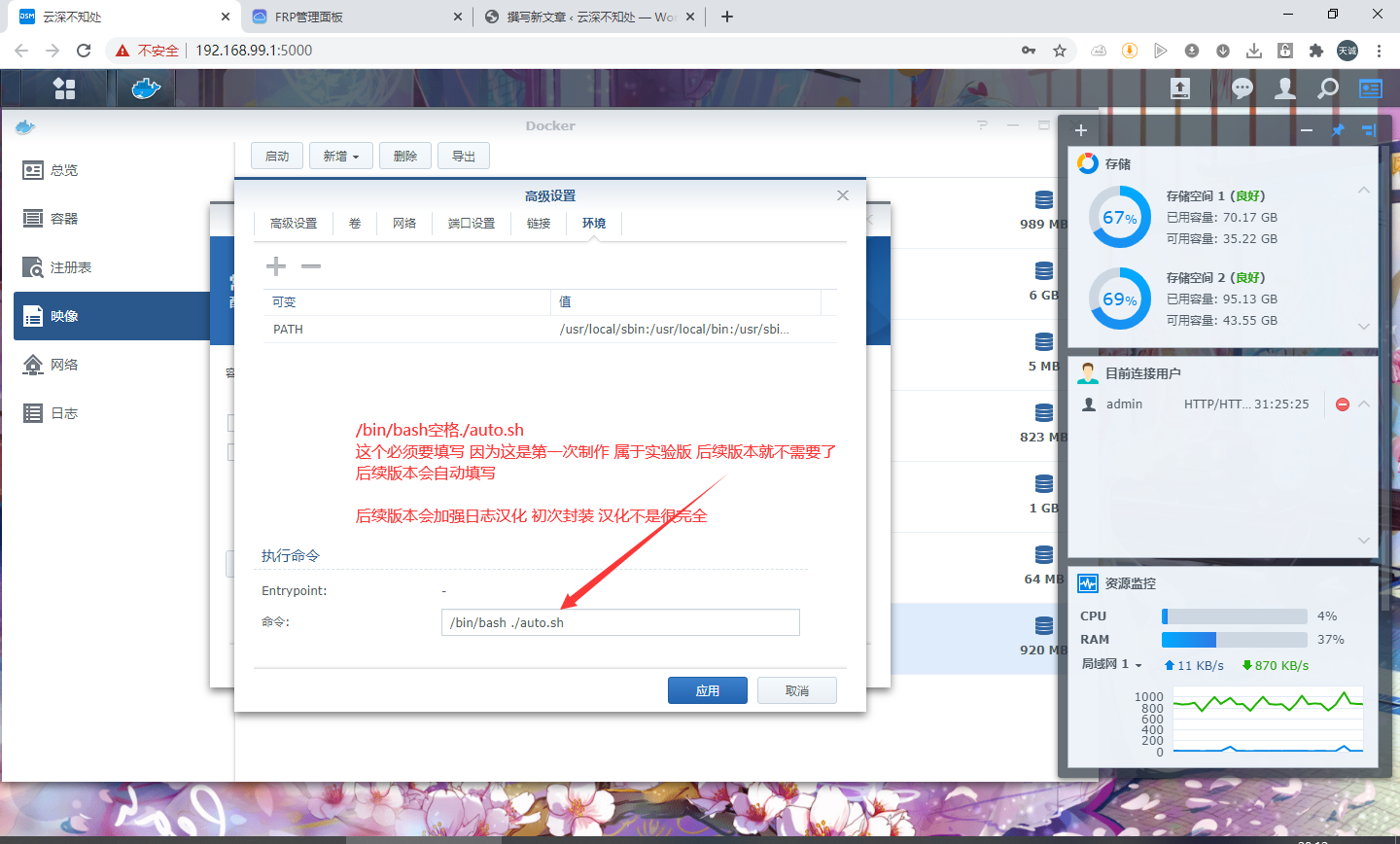The height and width of the screenshot is (844, 1400).
Task: Click the 命令 command input field
Action: click(x=620, y=622)
